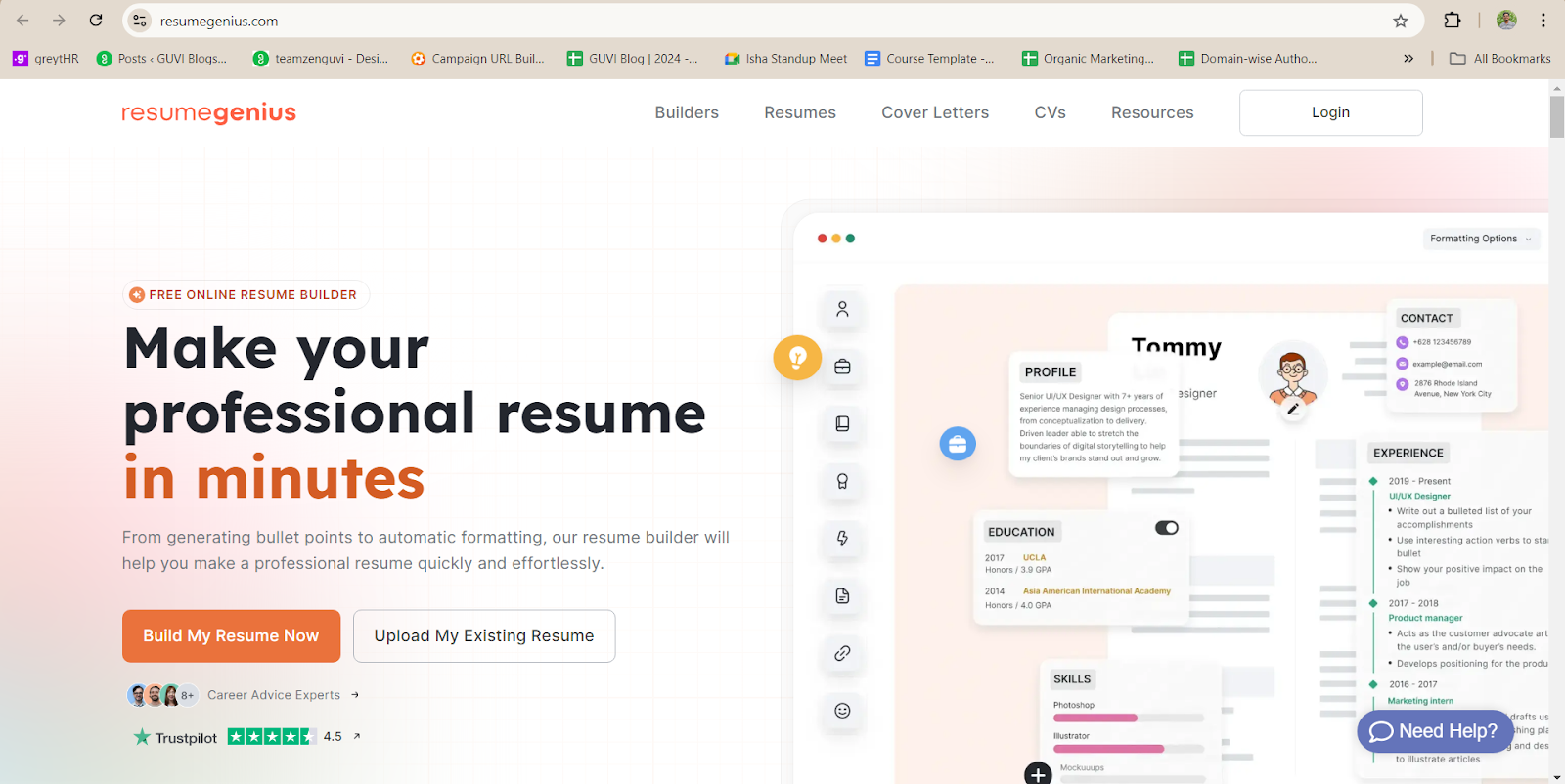Click the Free Online Resume Builder badge
The image size is (1565, 784).
point(246,294)
